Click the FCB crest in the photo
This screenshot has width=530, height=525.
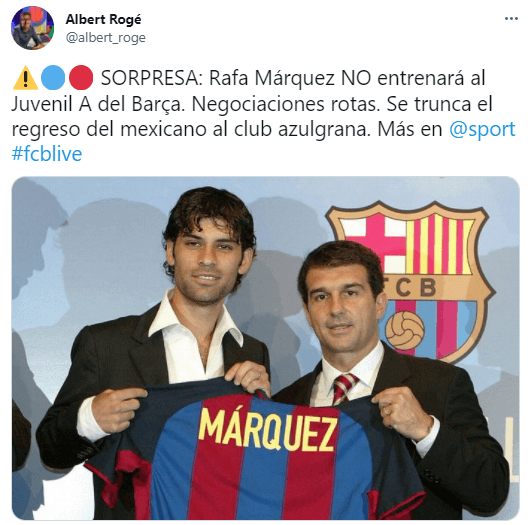[x=411, y=281]
